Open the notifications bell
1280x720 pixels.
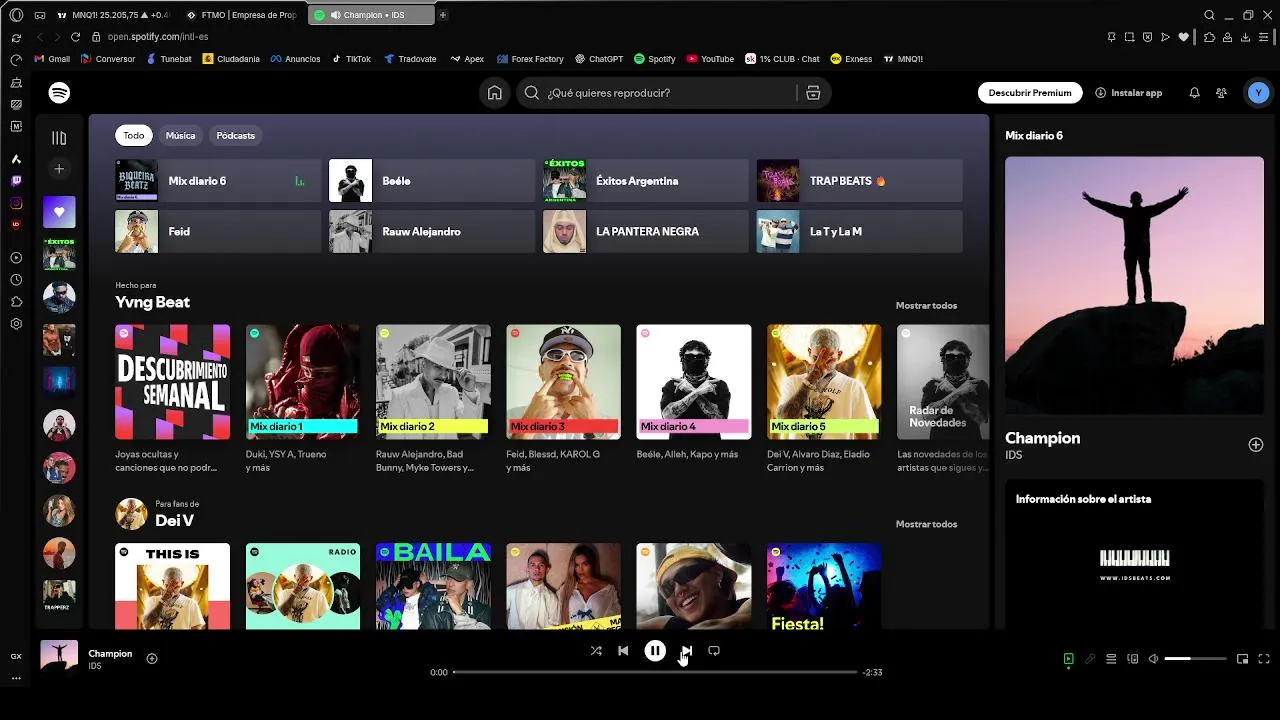(1194, 93)
